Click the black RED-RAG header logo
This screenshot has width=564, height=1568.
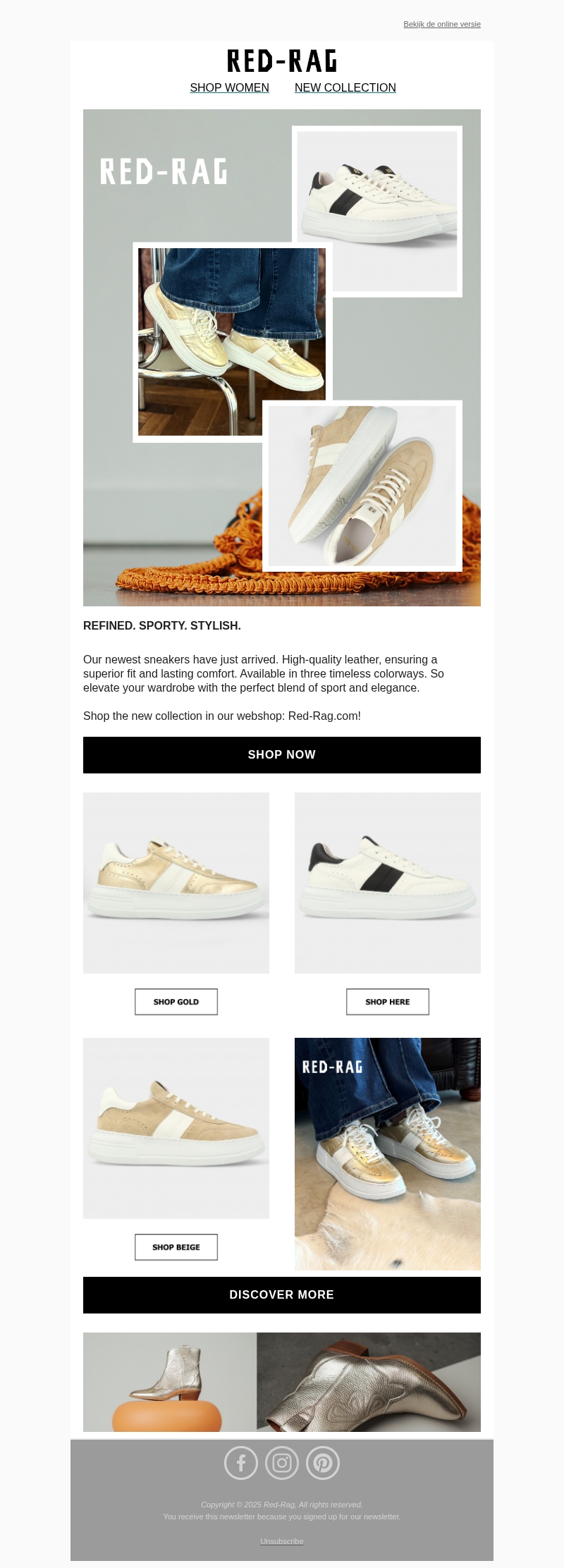[282, 61]
